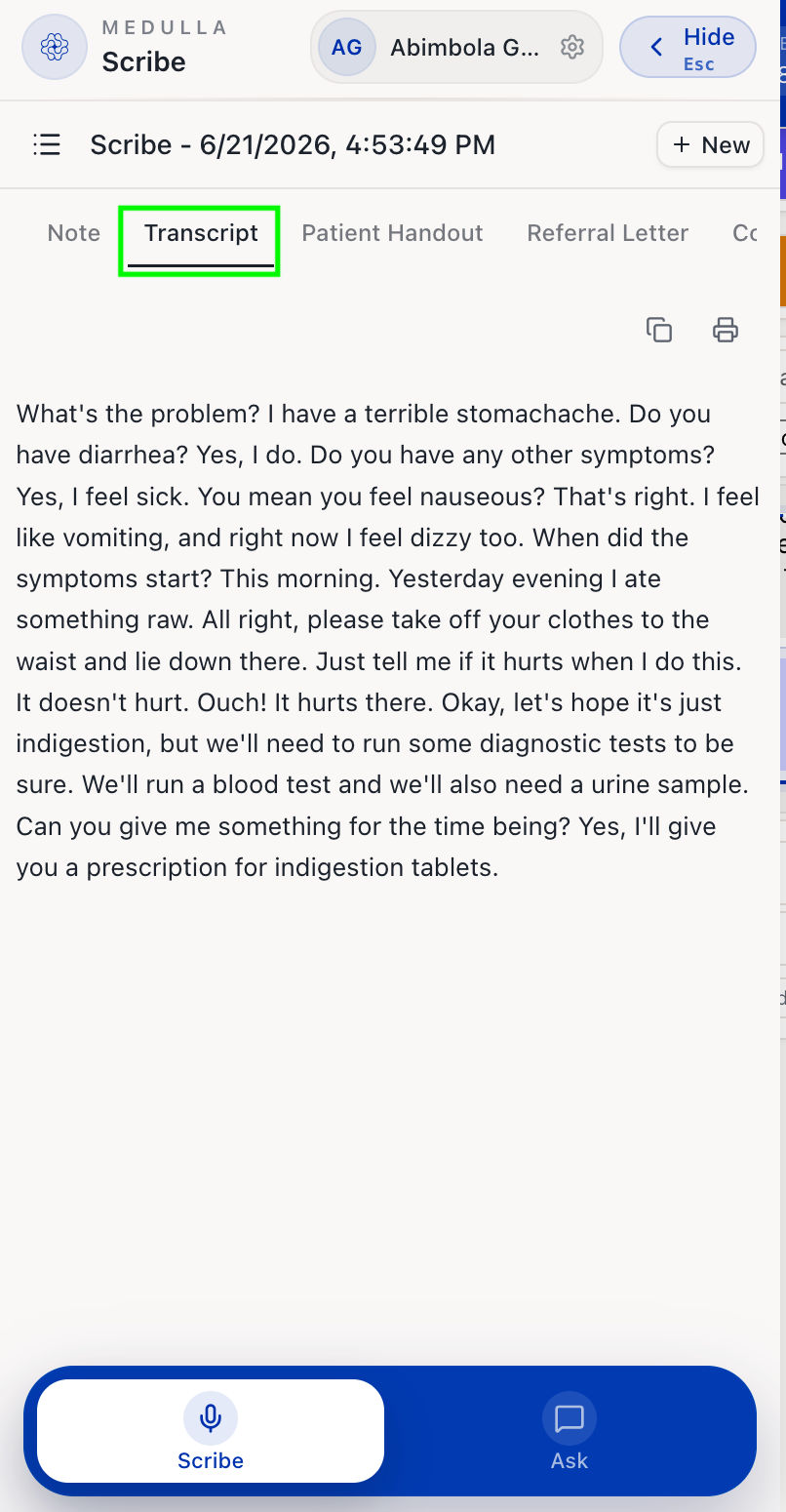Click the AG avatar circle

click(x=347, y=47)
